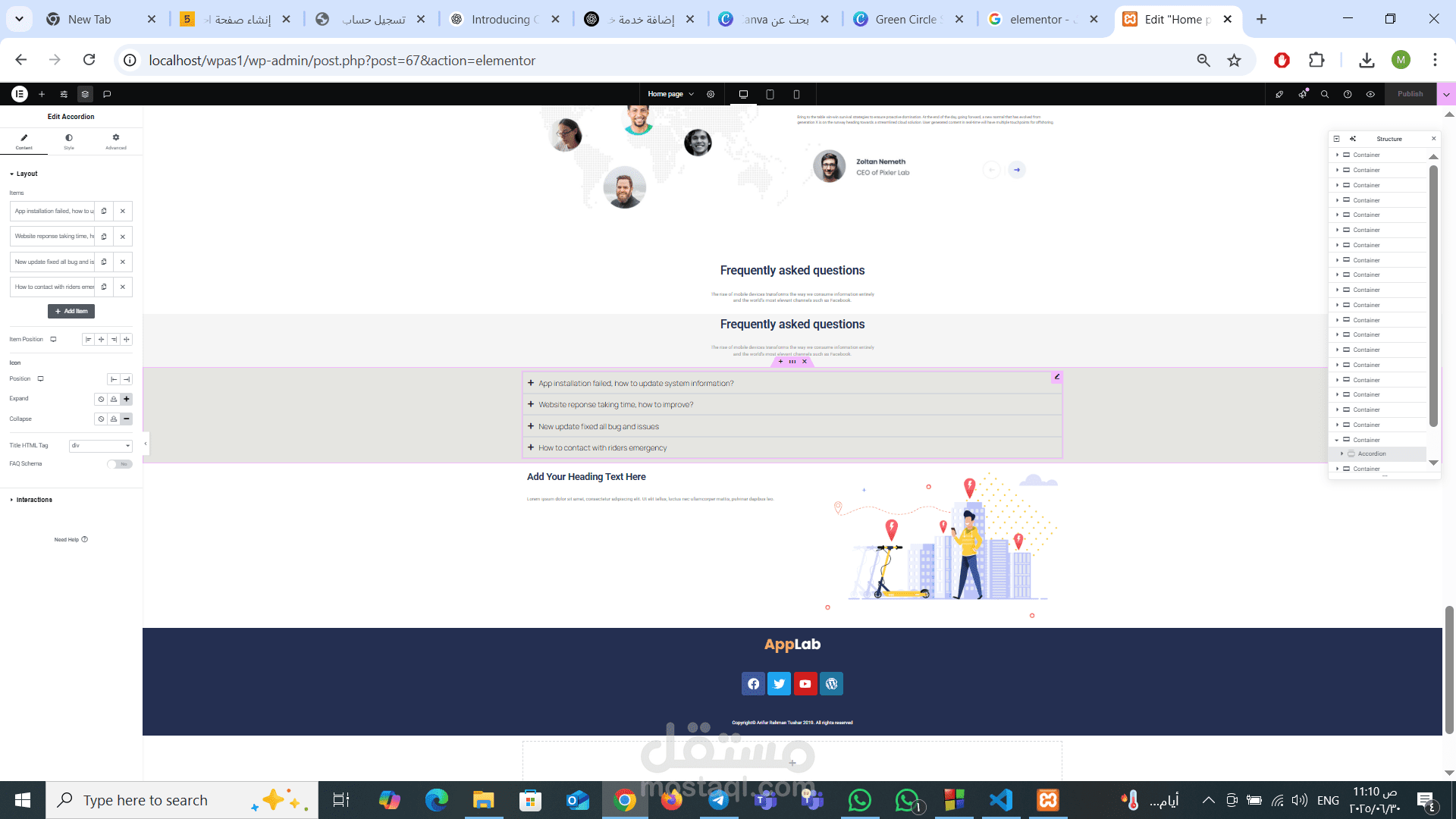Click the AI sparkle icon in Structure panel
1456x819 pixels.
pos(1353,139)
